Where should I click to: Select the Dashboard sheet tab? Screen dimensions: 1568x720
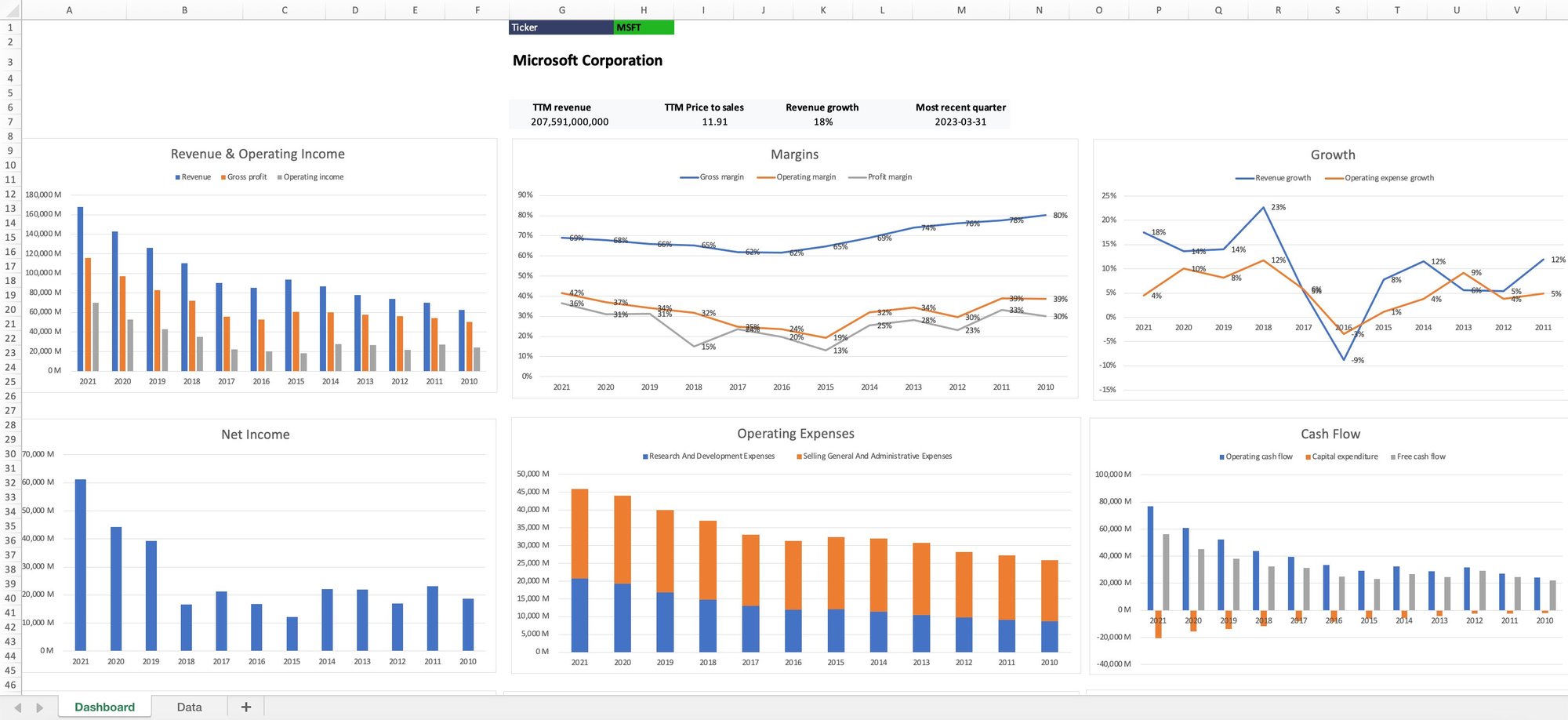tap(104, 707)
